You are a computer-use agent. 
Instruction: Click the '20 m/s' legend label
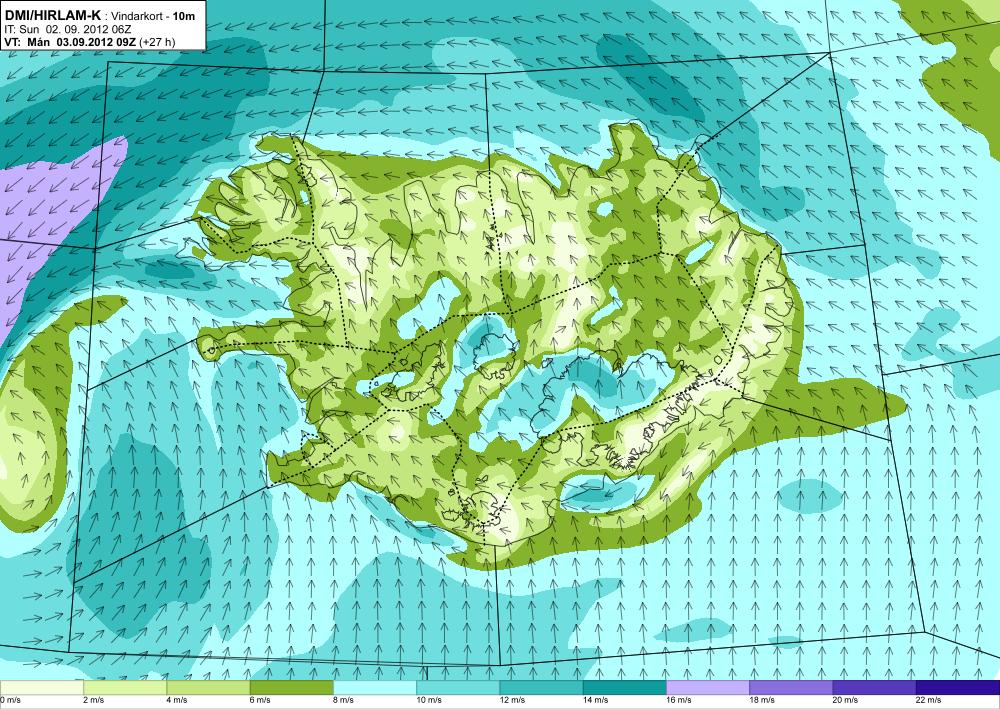pos(846,700)
